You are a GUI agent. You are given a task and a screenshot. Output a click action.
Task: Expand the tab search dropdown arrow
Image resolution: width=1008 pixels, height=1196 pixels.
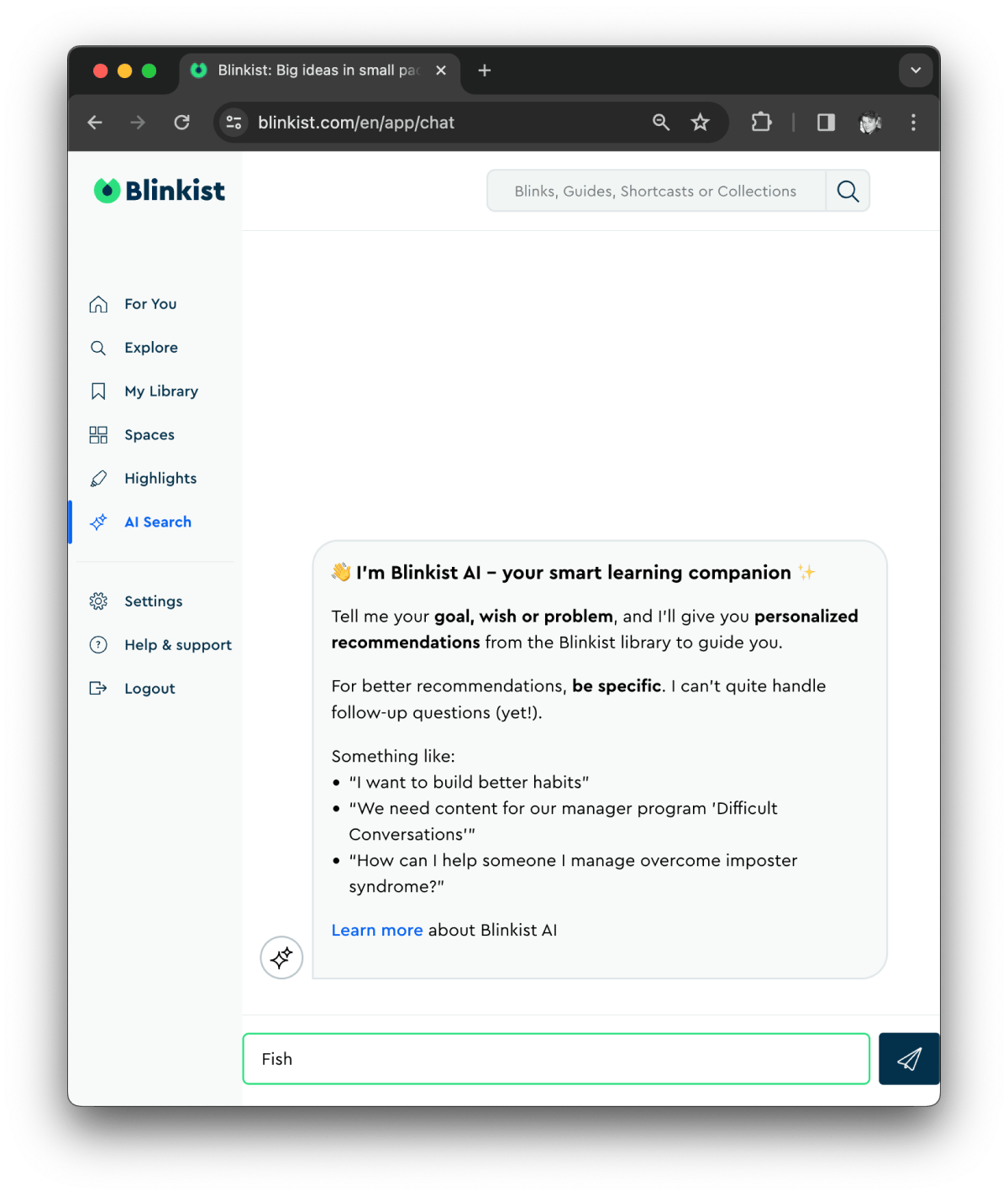916,71
